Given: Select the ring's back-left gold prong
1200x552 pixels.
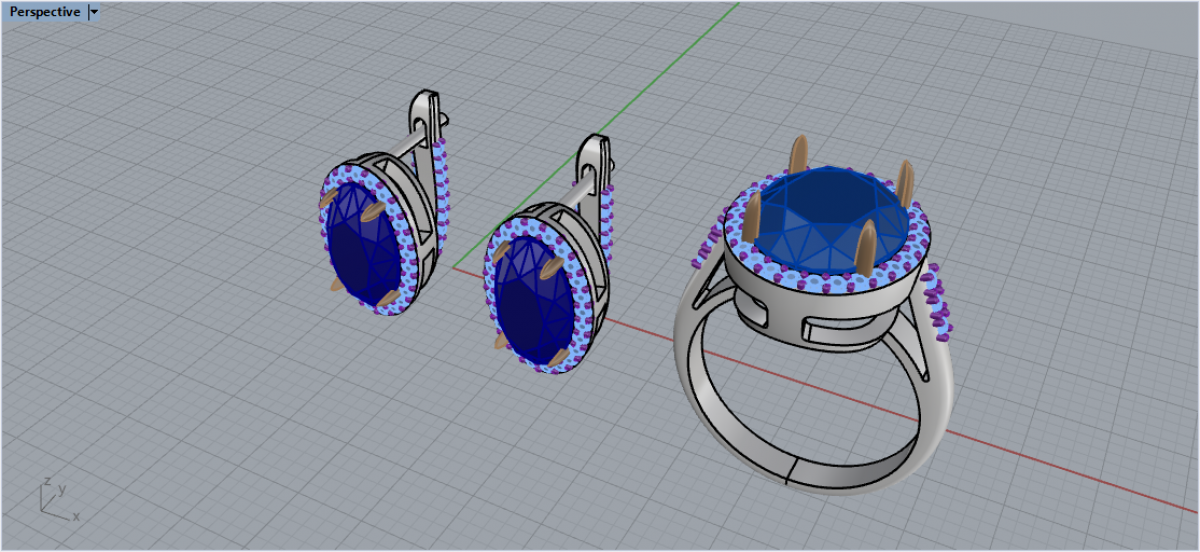Looking at the screenshot, I should [798, 154].
